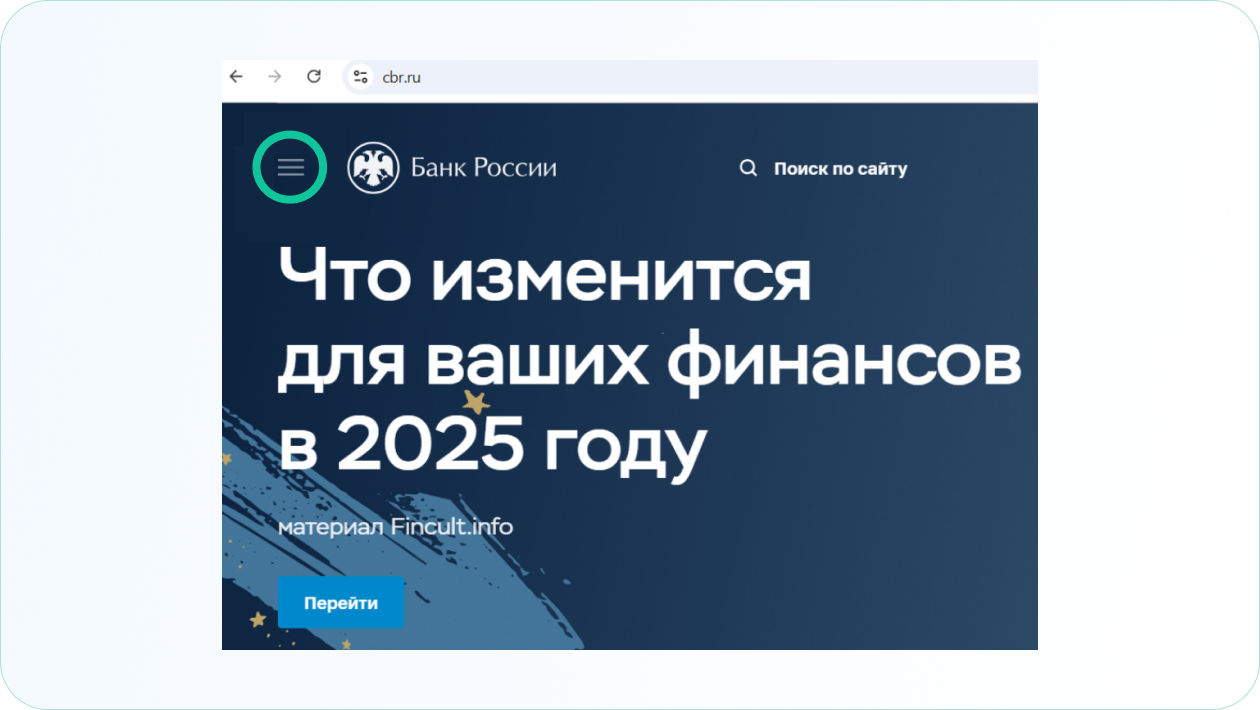Open the hamburger menu
Image resolution: width=1260 pixels, height=710 pixels.
tap(291, 168)
